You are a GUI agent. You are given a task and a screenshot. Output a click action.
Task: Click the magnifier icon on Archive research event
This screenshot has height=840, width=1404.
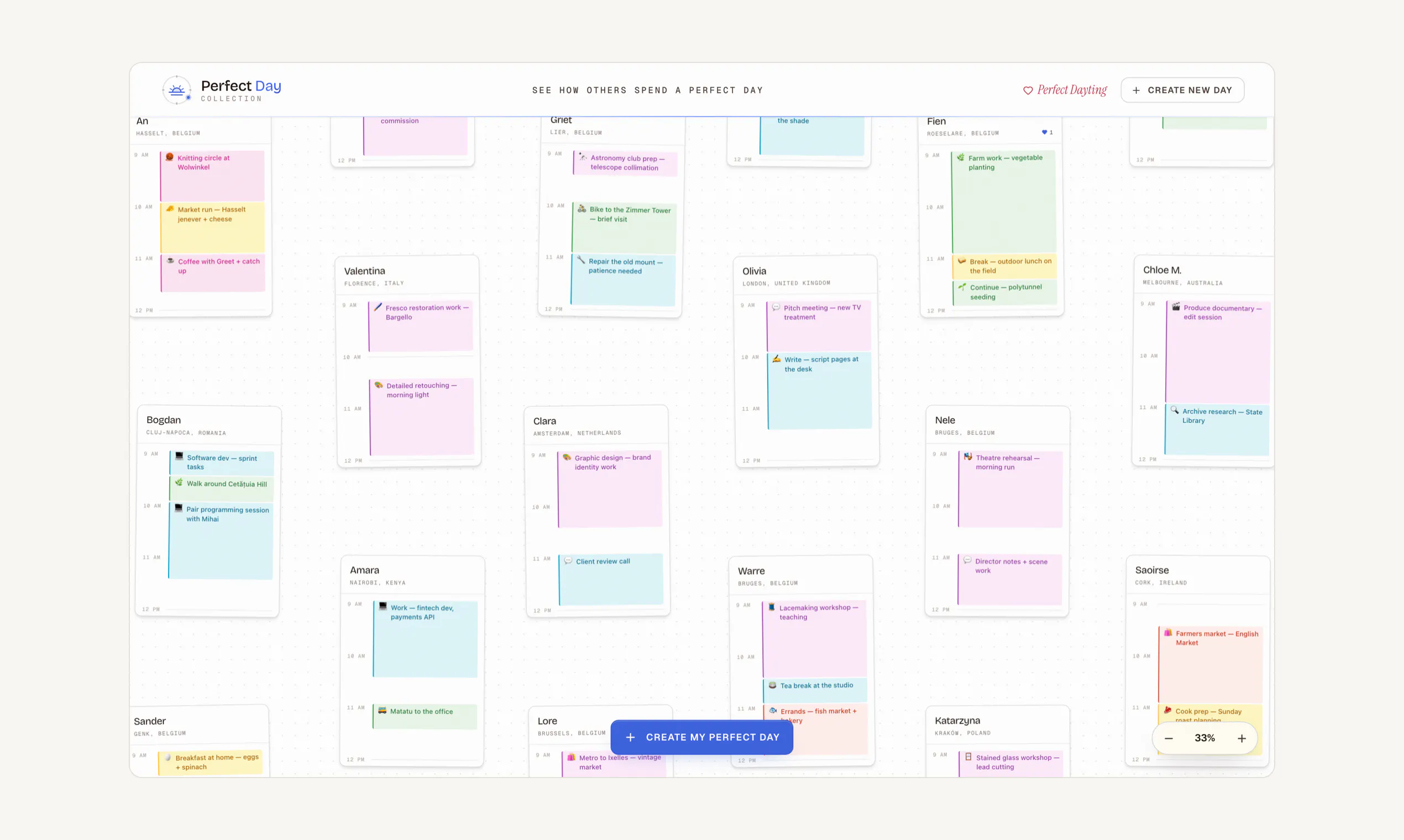click(x=1175, y=411)
